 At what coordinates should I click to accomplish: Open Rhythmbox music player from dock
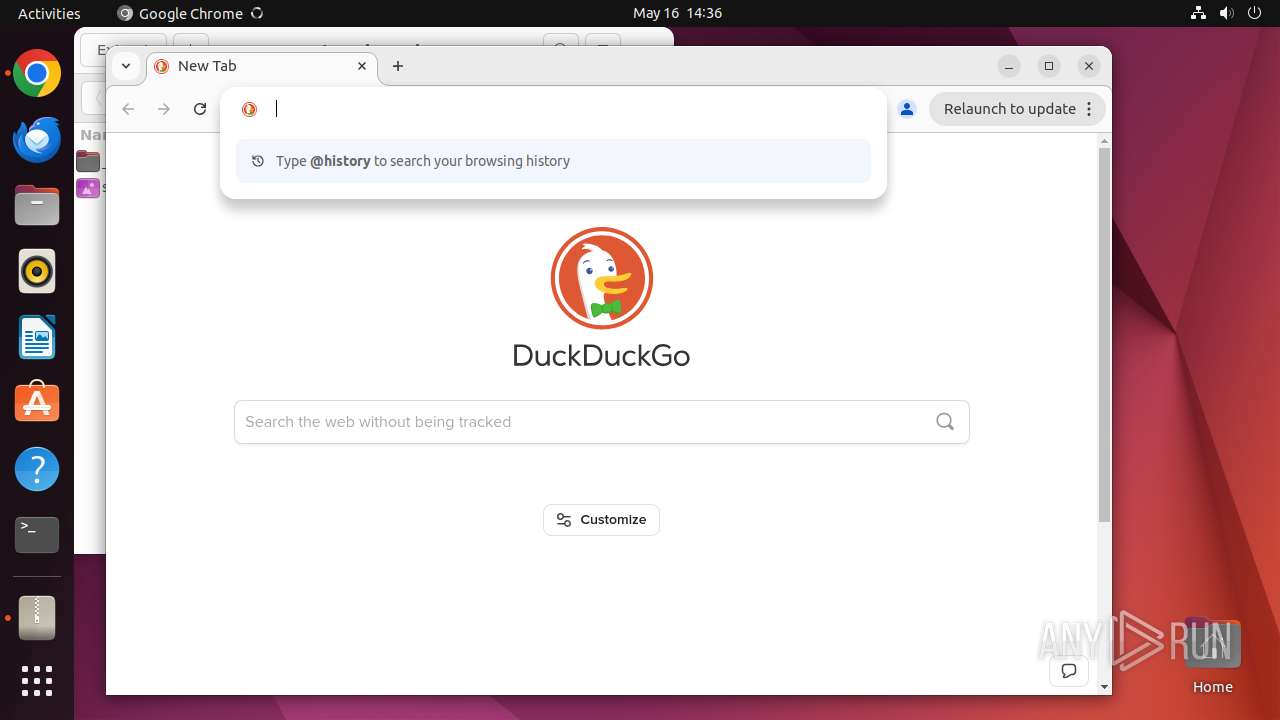37,271
